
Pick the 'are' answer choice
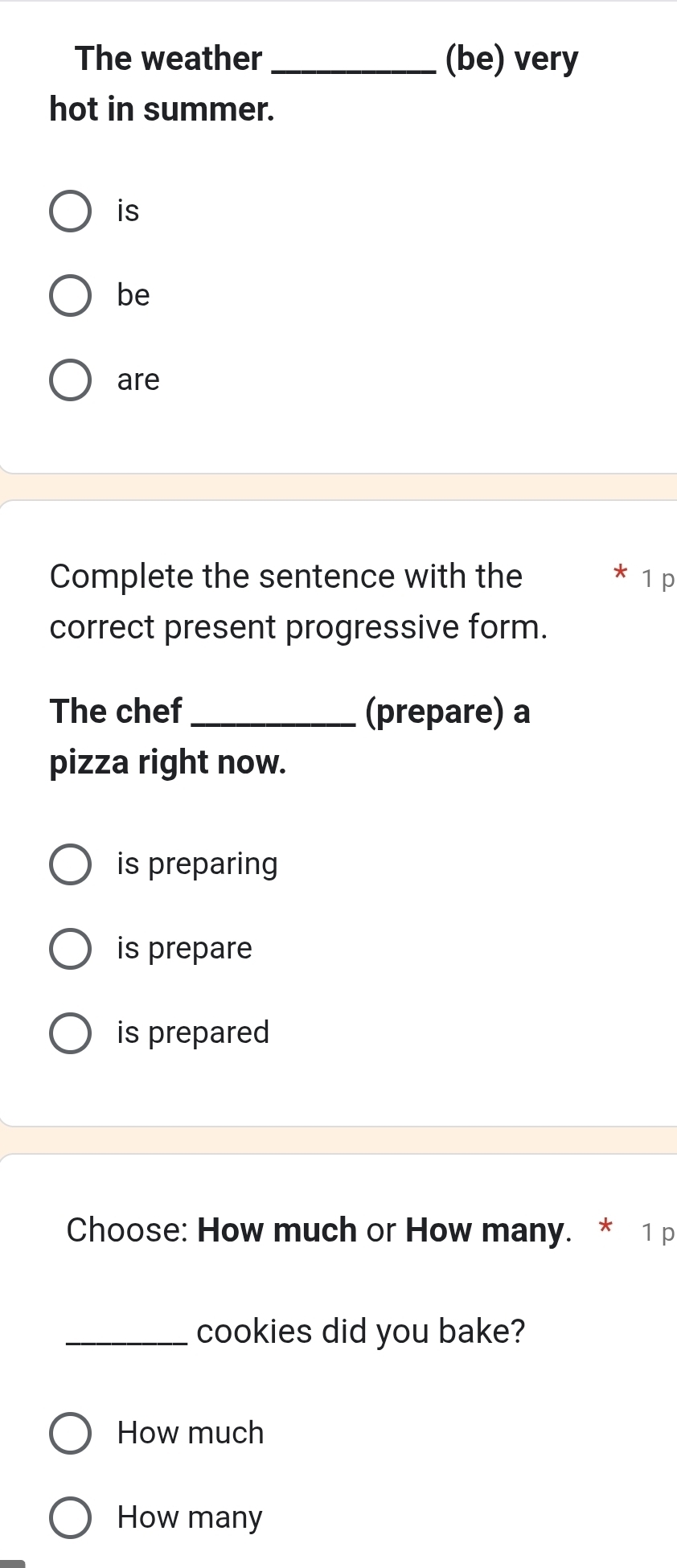[x=71, y=380]
